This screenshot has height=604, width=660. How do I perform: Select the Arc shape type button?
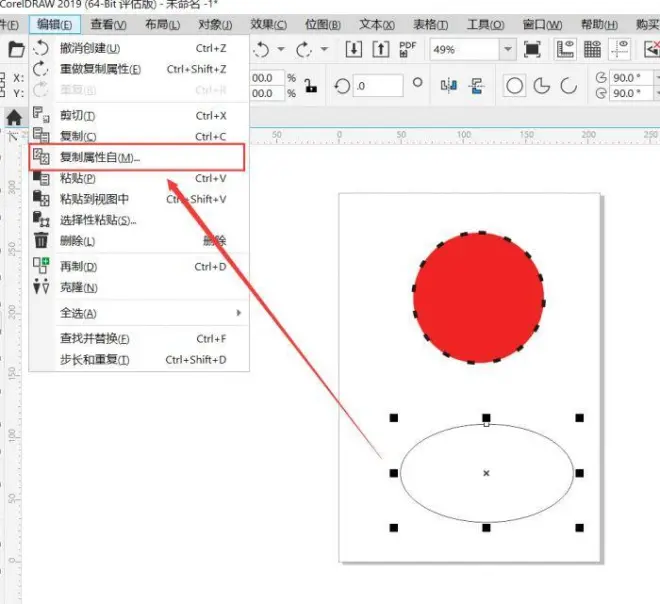point(569,86)
